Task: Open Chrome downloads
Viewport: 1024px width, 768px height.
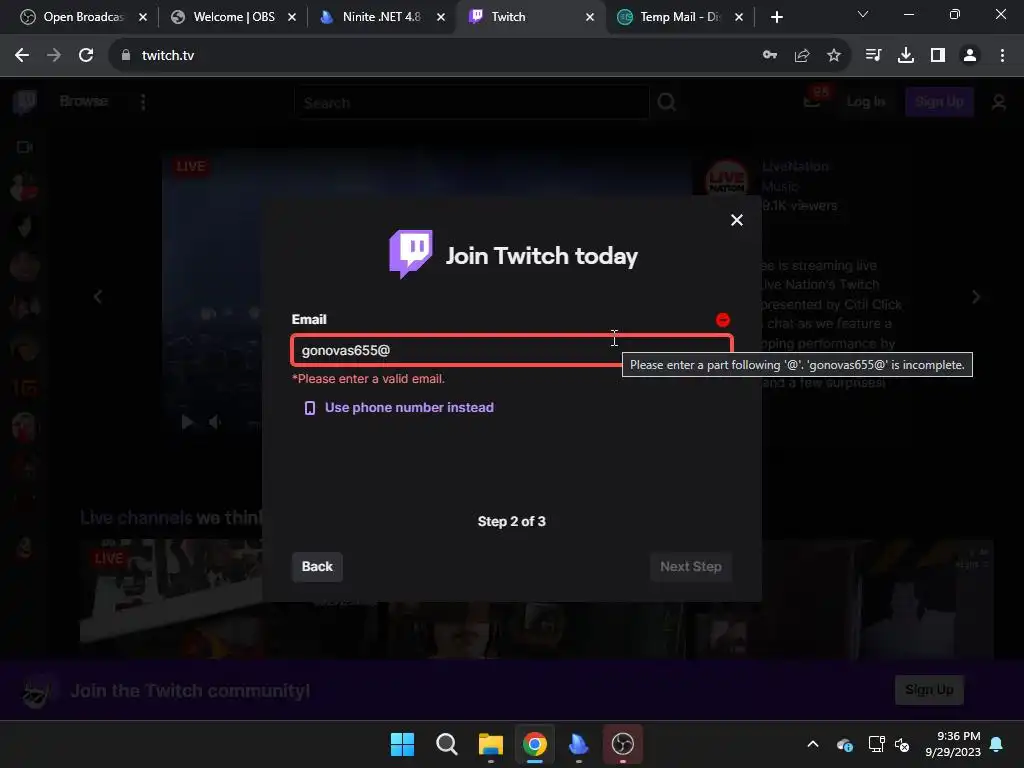Action: click(906, 56)
